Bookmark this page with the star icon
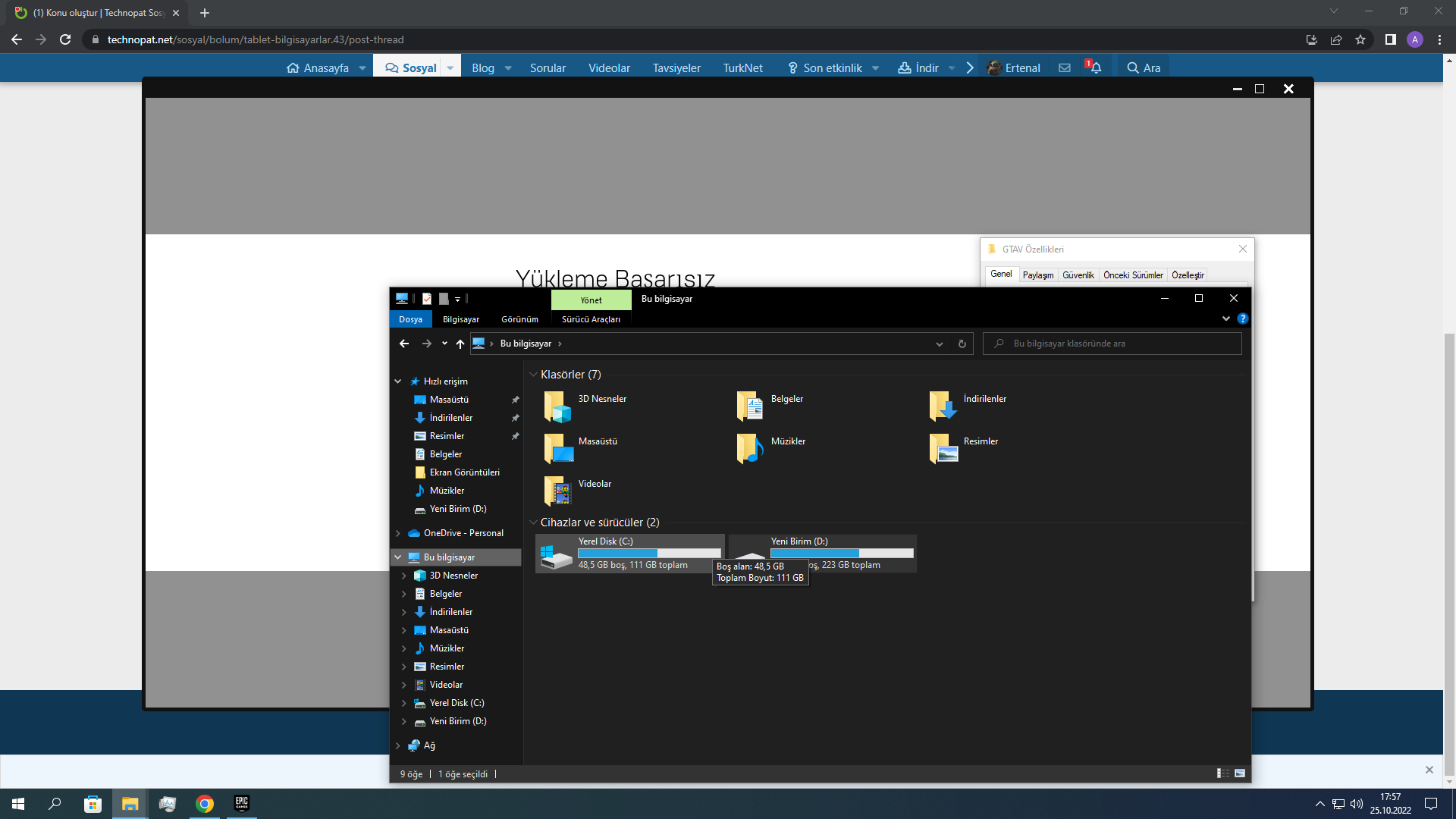Viewport: 1456px width, 819px height. click(x=1360, y=39)
